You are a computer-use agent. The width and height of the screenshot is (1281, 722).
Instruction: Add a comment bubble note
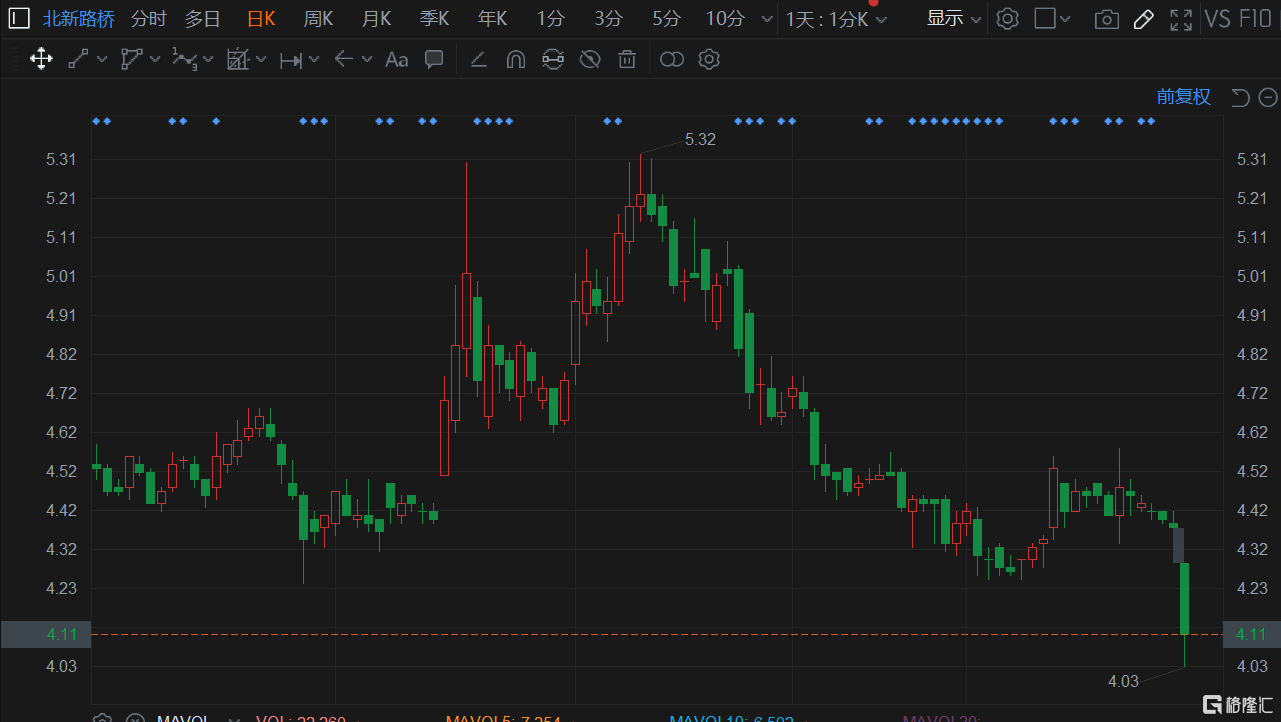coord(434,59)
